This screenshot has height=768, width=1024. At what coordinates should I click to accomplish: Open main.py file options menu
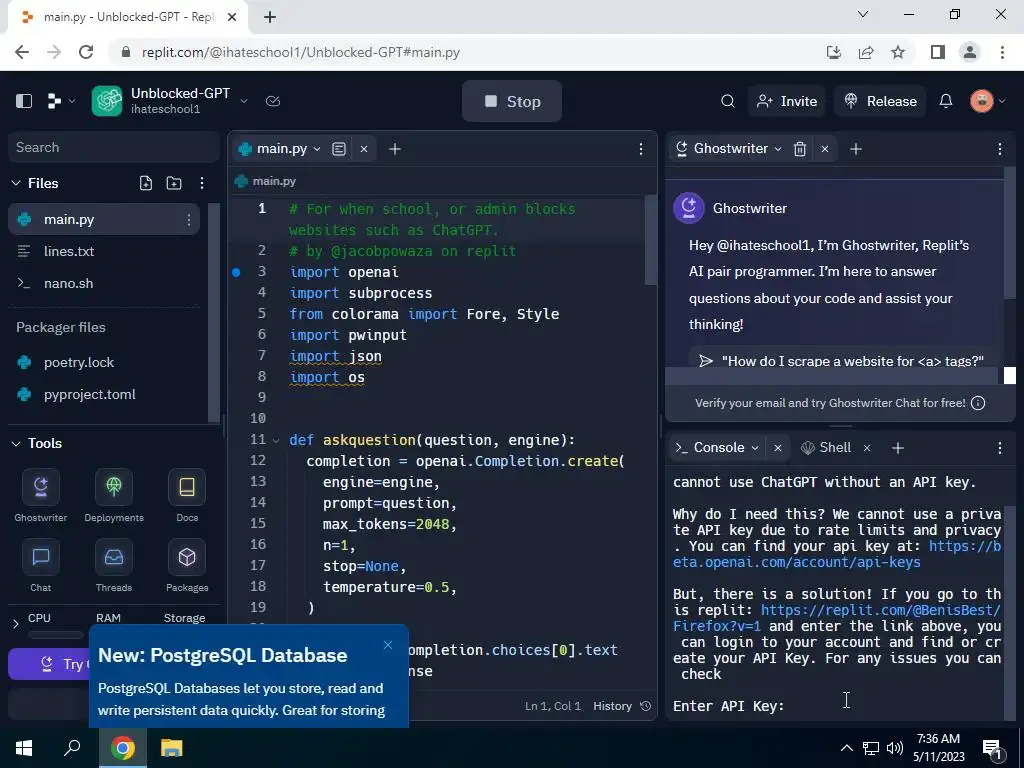189,219
